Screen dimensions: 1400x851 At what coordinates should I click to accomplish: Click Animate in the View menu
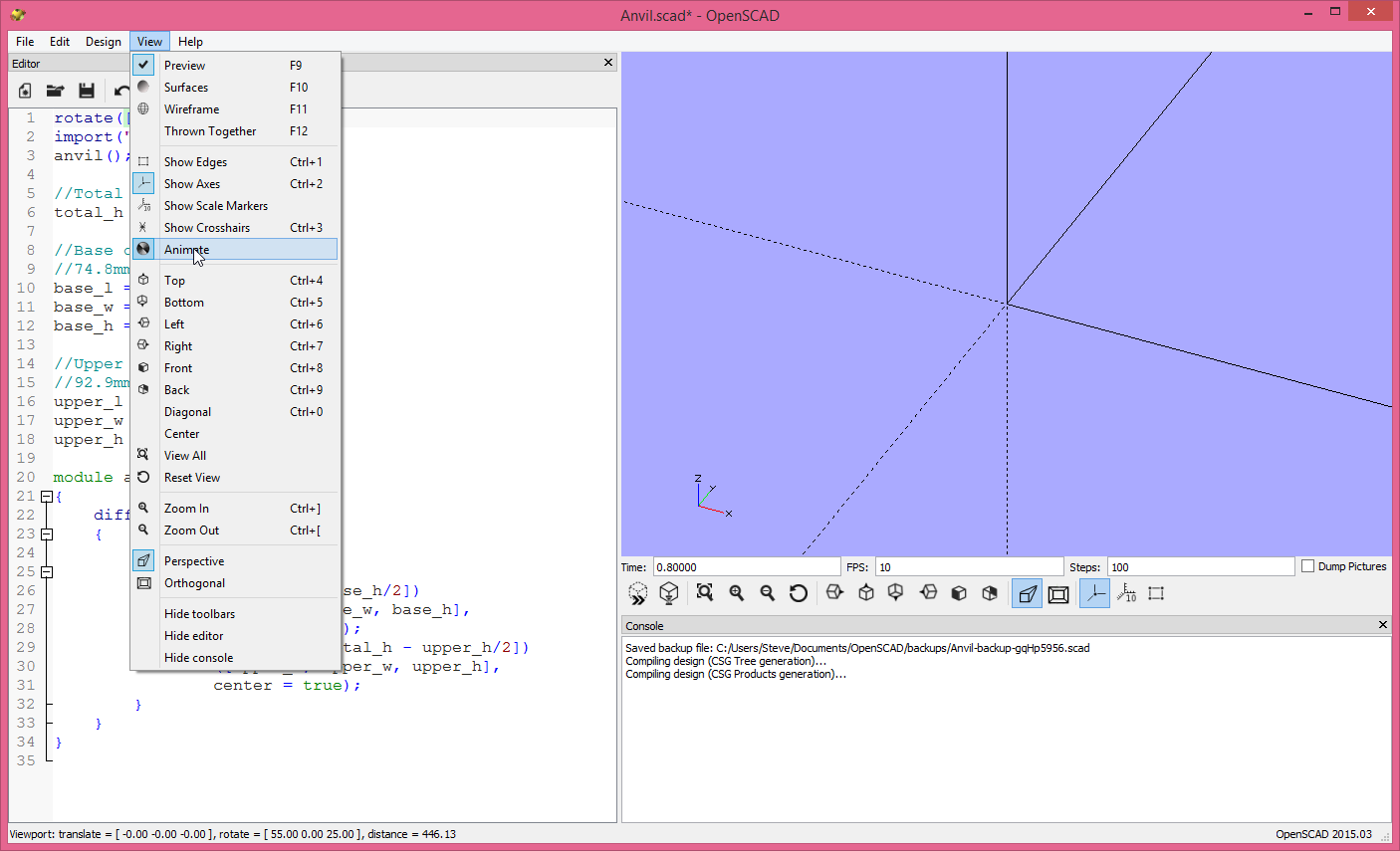pyautogui.click(x=186, y=249)
